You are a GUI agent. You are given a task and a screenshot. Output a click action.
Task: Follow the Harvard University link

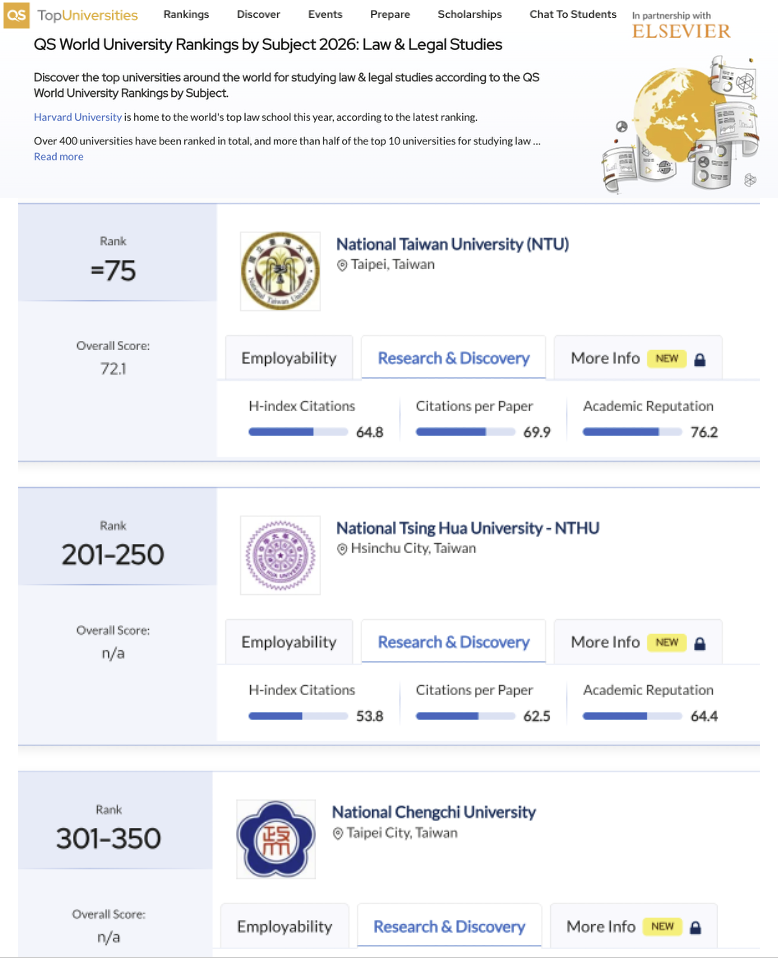pos(78,117)
